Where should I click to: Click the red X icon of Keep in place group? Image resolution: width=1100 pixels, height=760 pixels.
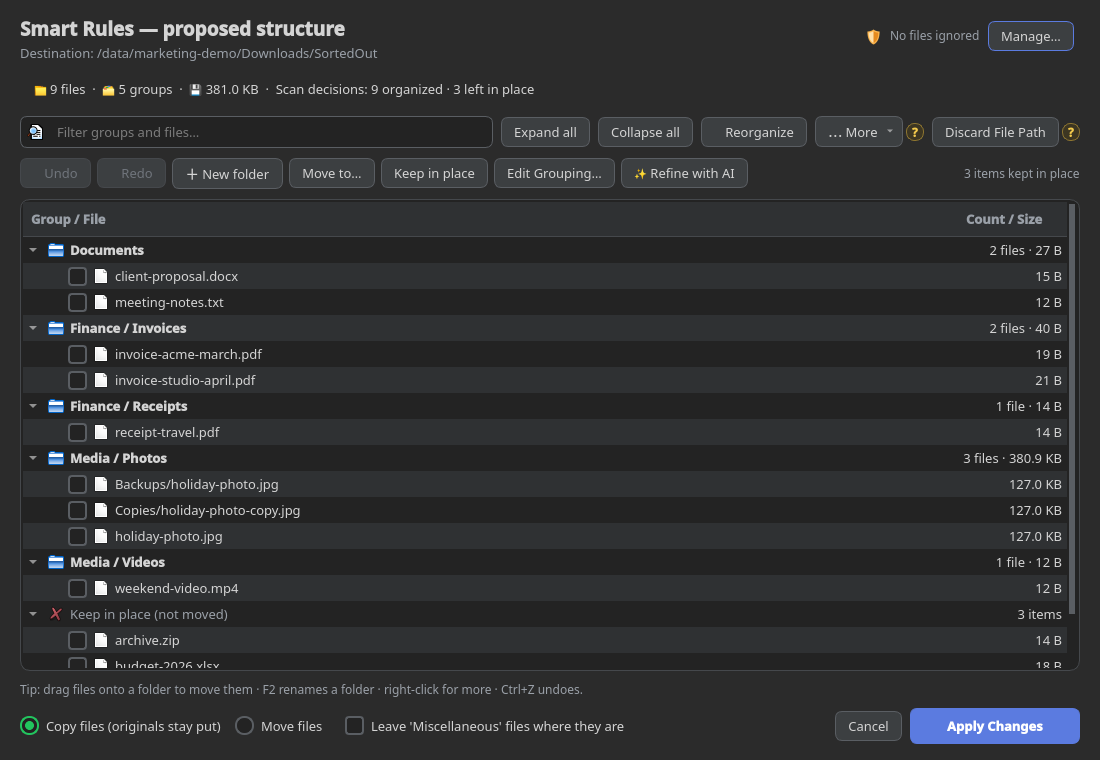pyautogui.click(x=56, y=614)
